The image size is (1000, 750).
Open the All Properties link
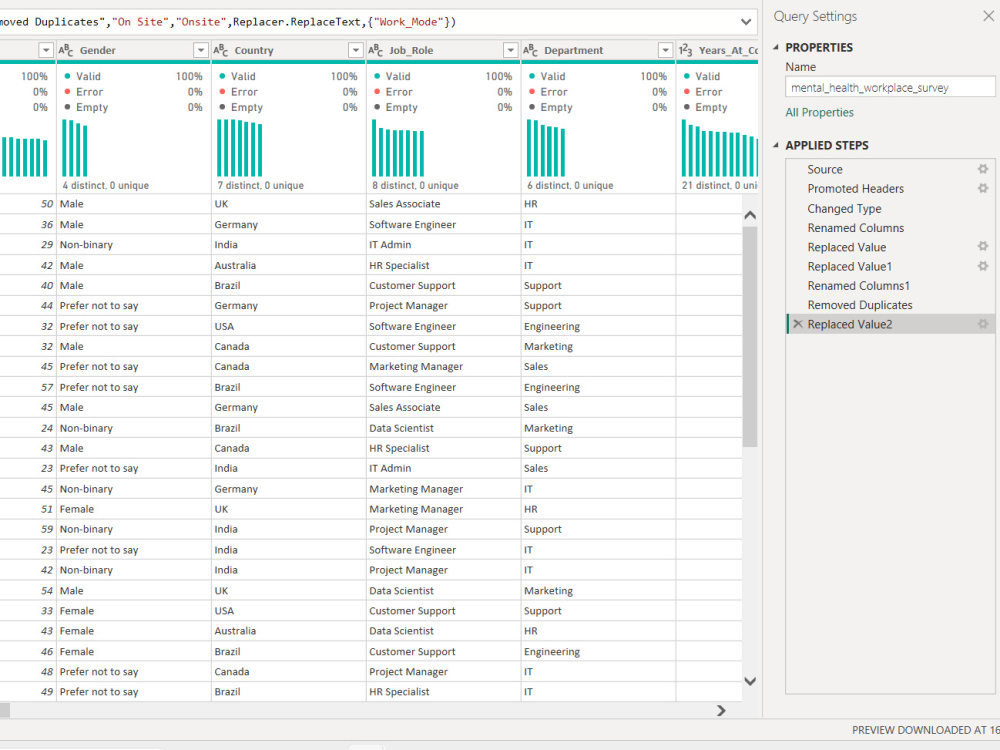tap(819, 112)
